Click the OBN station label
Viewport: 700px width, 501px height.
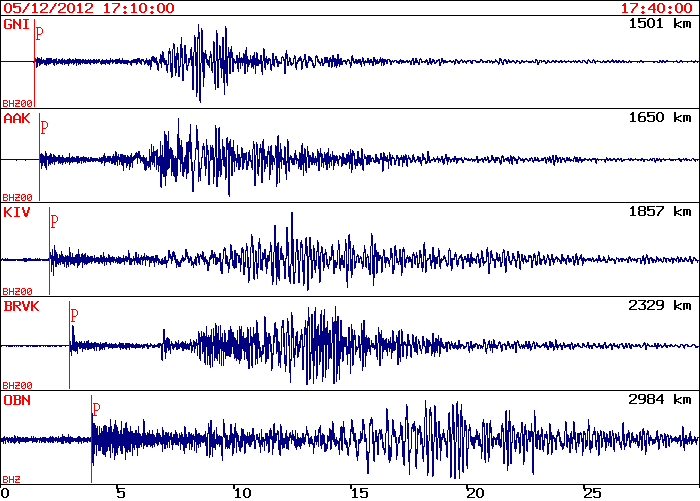[x=16, y=400]
